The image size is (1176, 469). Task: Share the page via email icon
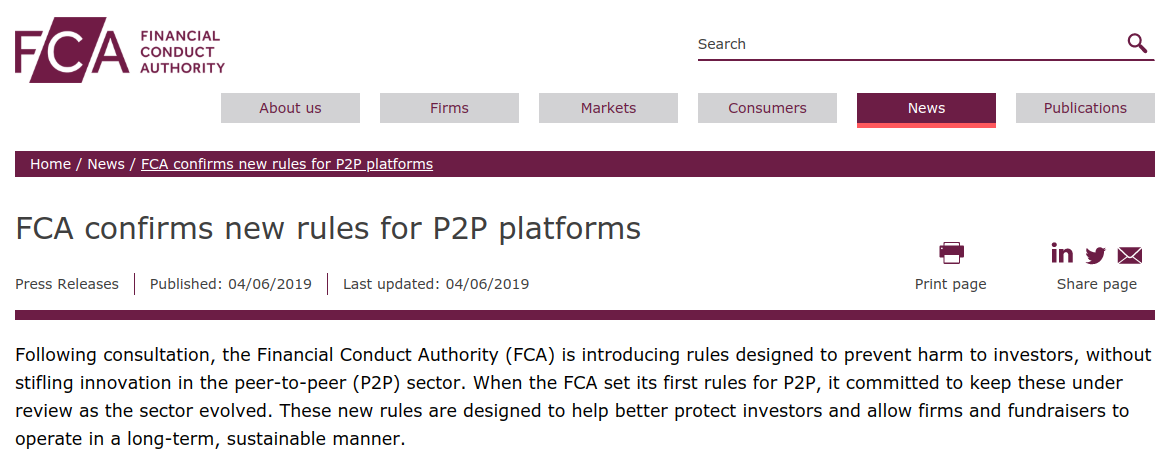(1130, 256)
